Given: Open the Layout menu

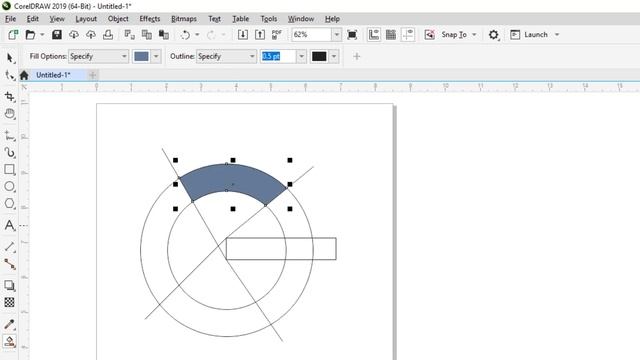Looking at the screenshot, I should point(86,19).
